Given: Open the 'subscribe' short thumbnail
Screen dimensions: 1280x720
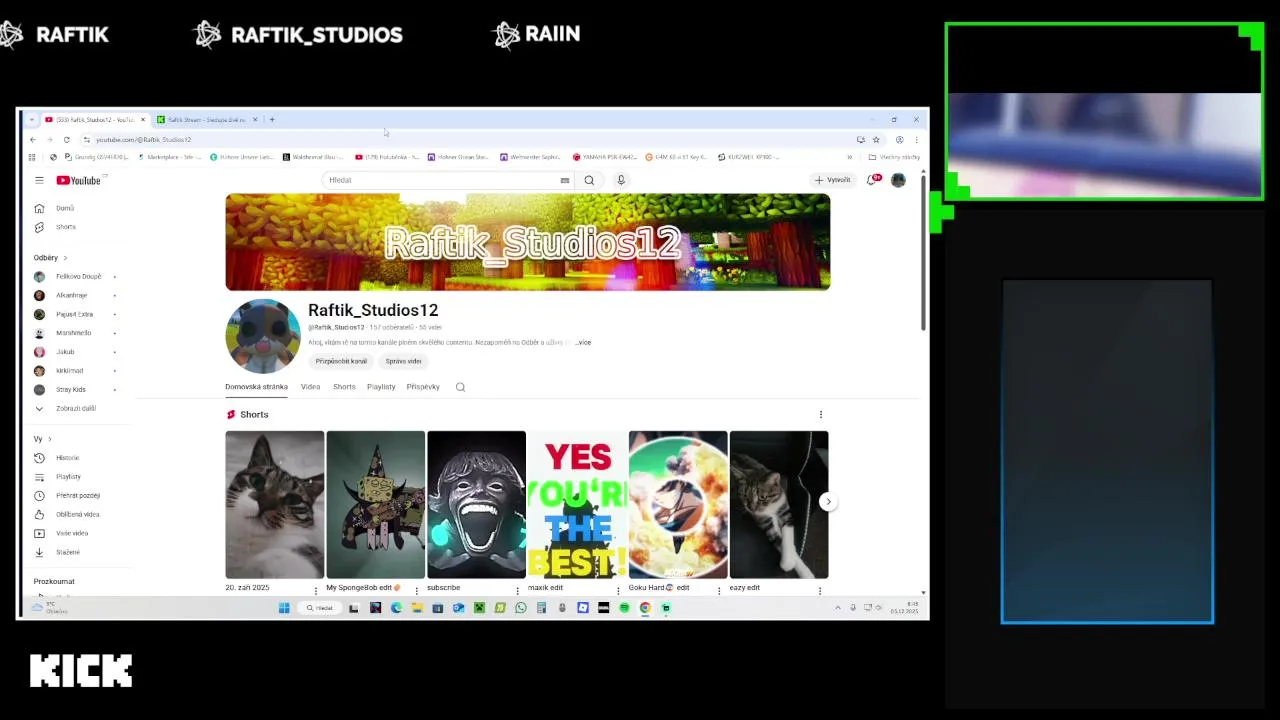Looking at the screenshot, I should (476, 505).
